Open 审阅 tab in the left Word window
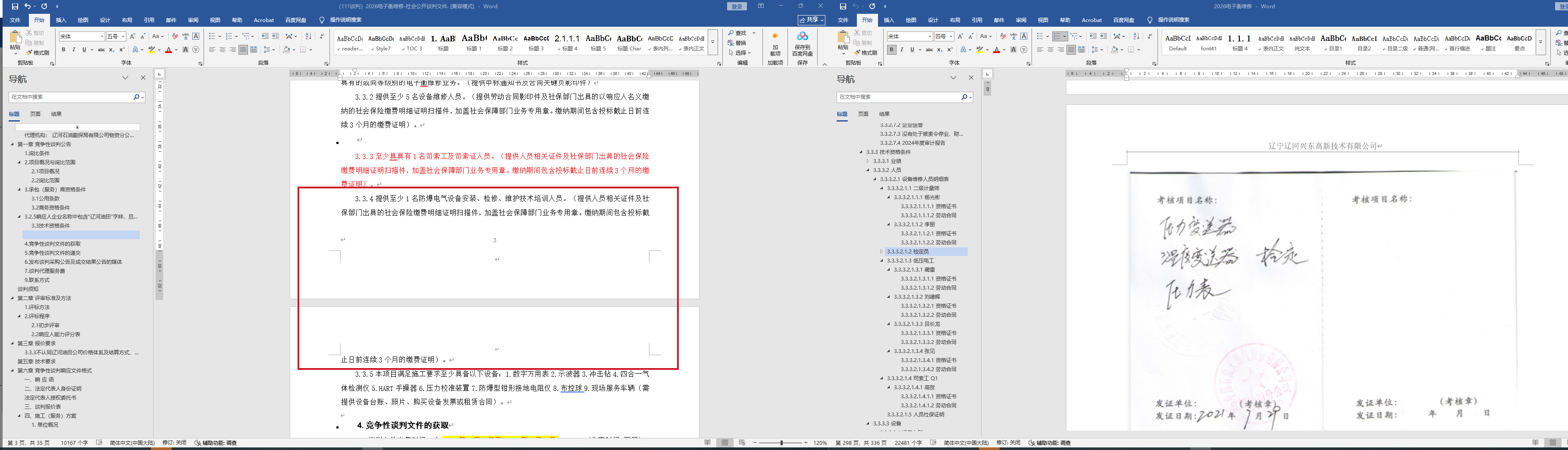The width and height of the screenshot is (1568, 450). (x=193, y=20)
